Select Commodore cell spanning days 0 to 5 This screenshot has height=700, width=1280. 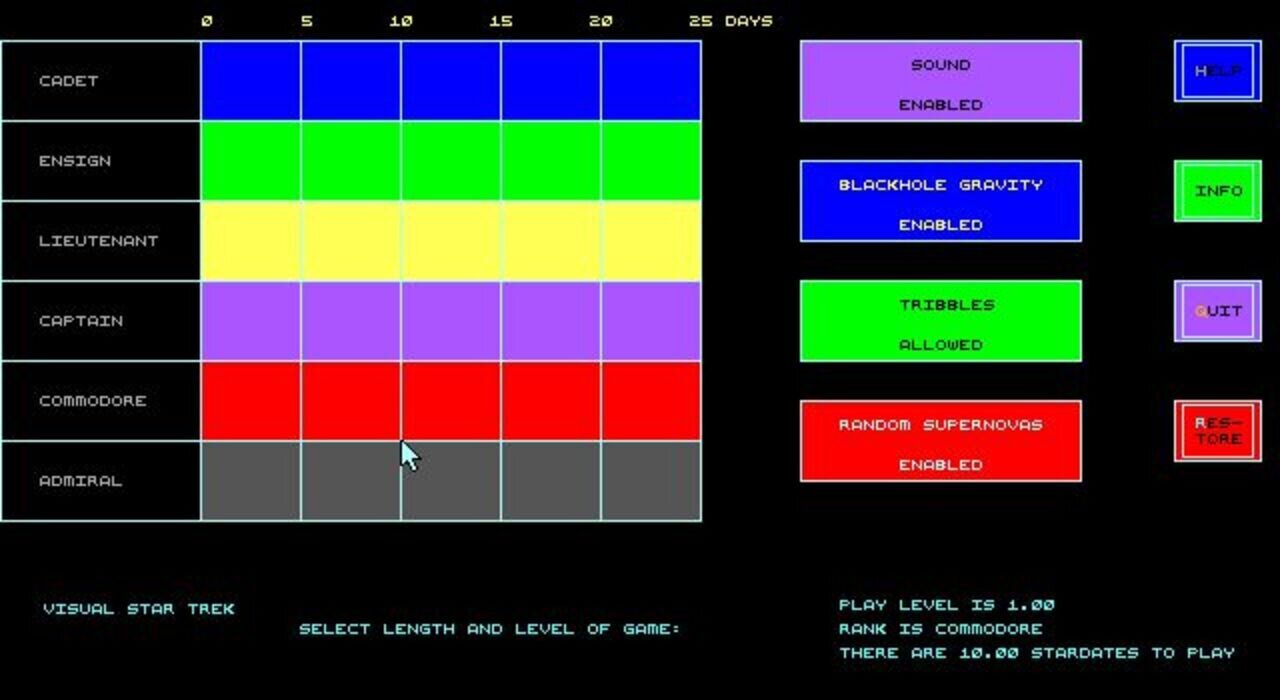pos(251,401)
